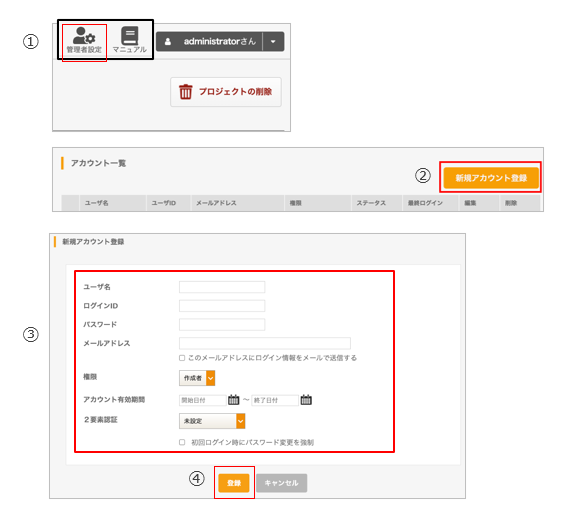Click the メールアドレス input field
Viewport: 566px width, 518px height.
[x=265, y=343]
